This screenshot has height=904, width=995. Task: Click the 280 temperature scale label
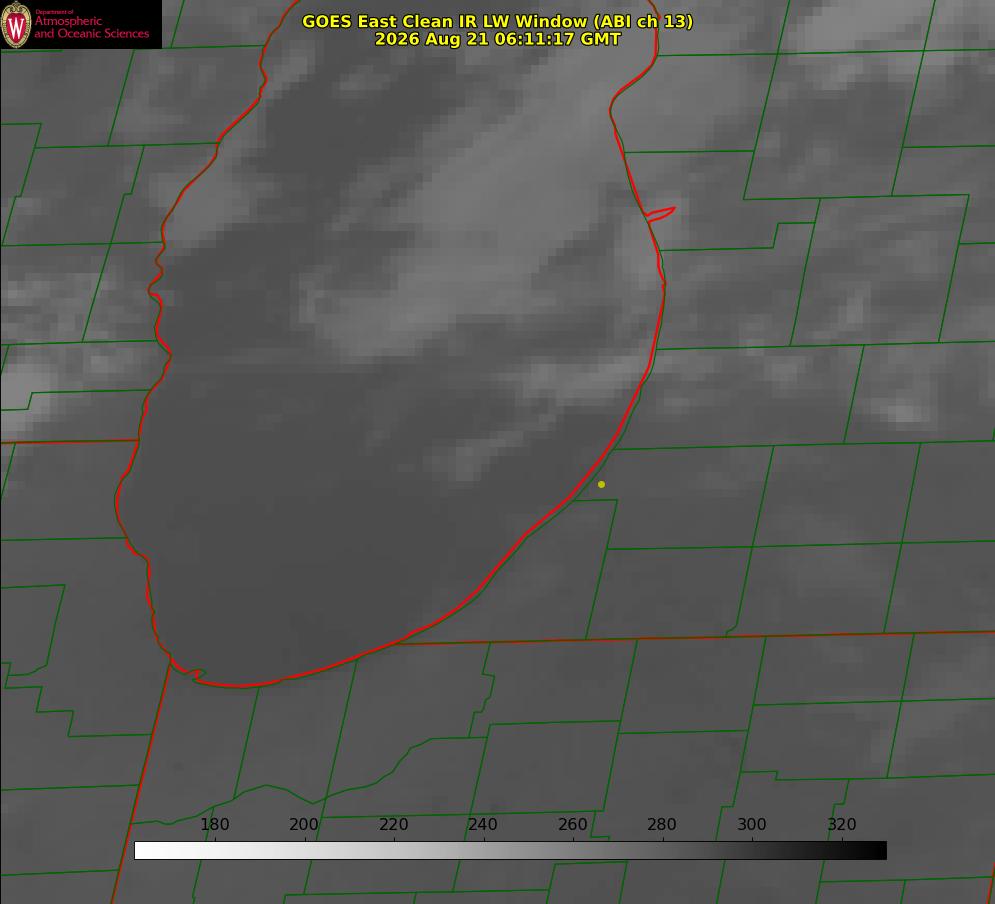662,824
